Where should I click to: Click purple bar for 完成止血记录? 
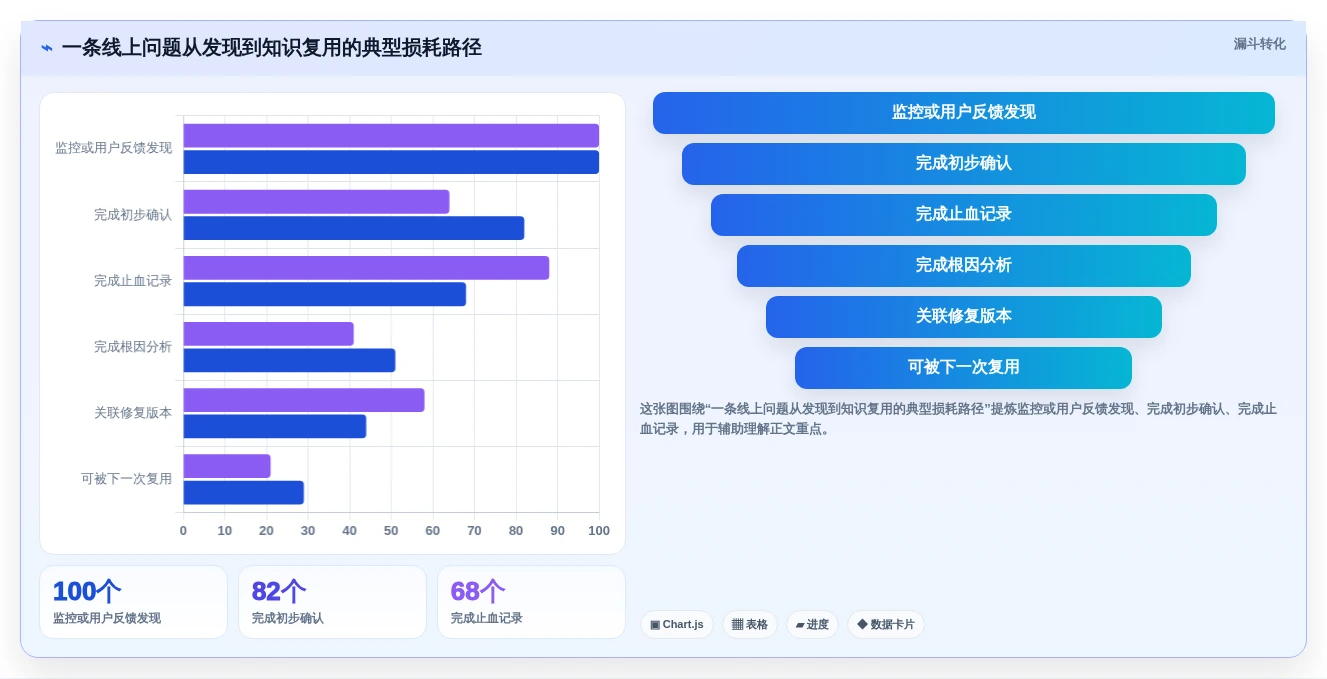click(x=366, y=268)
